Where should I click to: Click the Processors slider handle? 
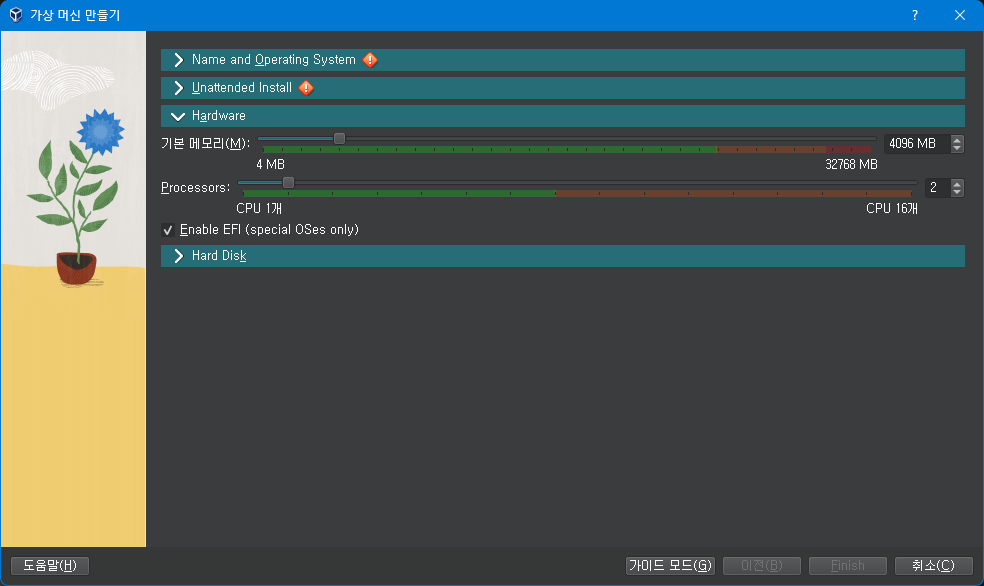pyautogui.click(x=289, y=183)
